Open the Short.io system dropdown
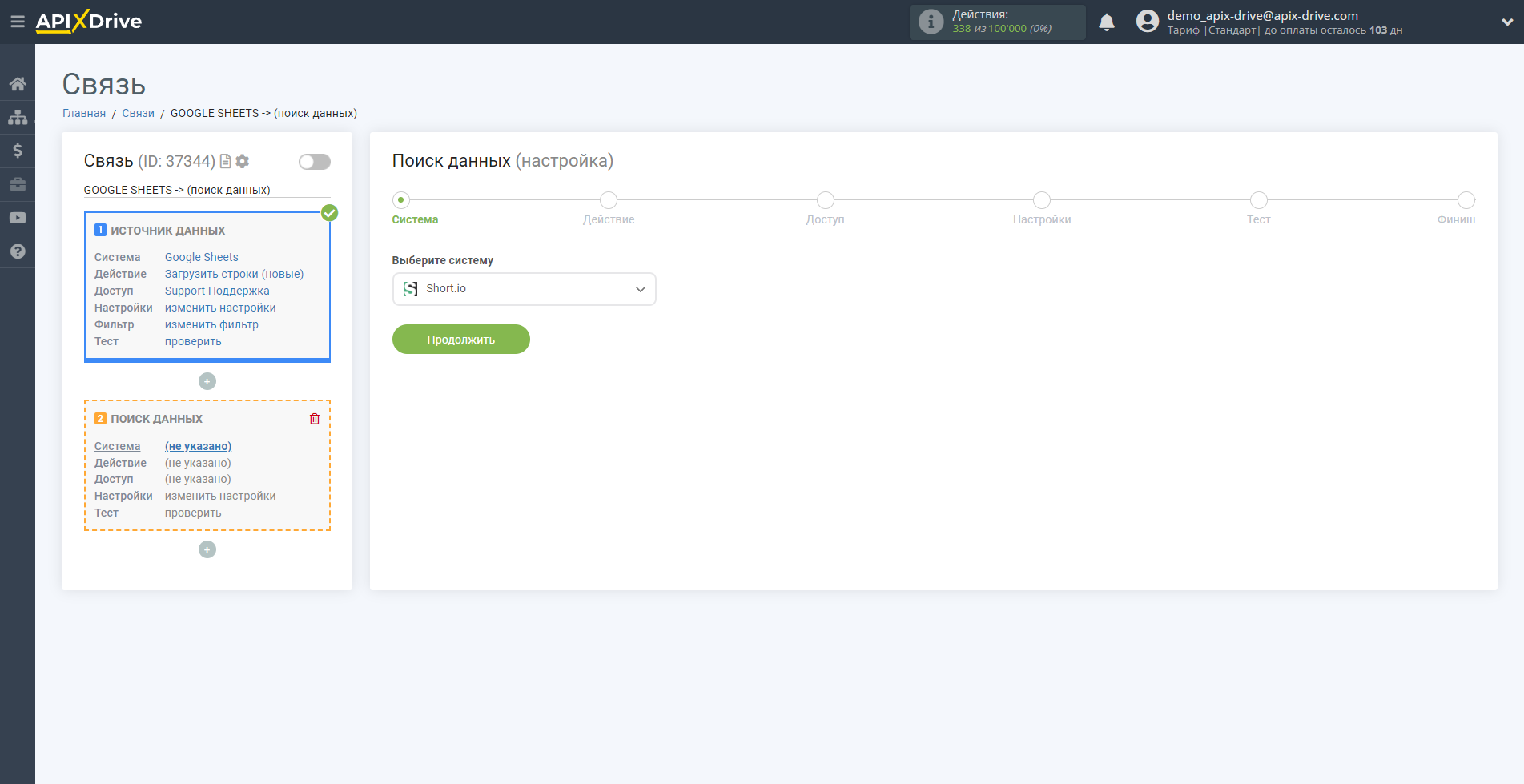The image size is (1524, 784). click(x=524, y=289)
